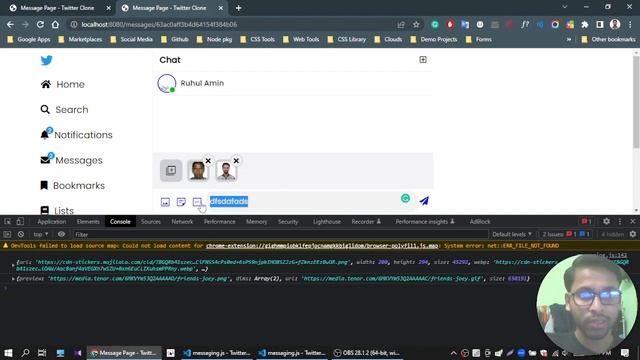Open the Extensions puzzle icon
Viewport: 640px width, 360px height.
(x=585, y=24)
